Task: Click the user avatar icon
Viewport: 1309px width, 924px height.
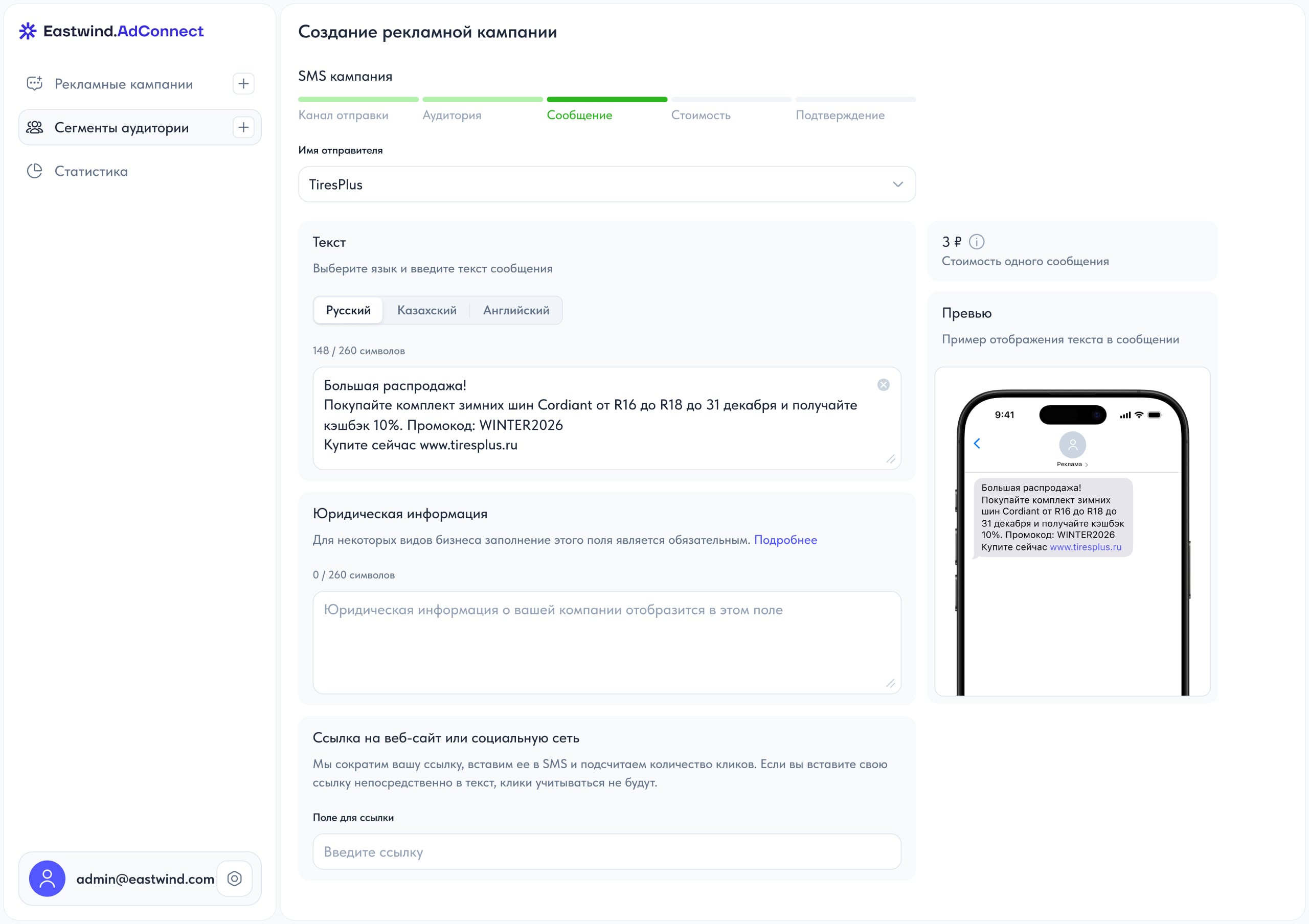Action: (48, 879)
